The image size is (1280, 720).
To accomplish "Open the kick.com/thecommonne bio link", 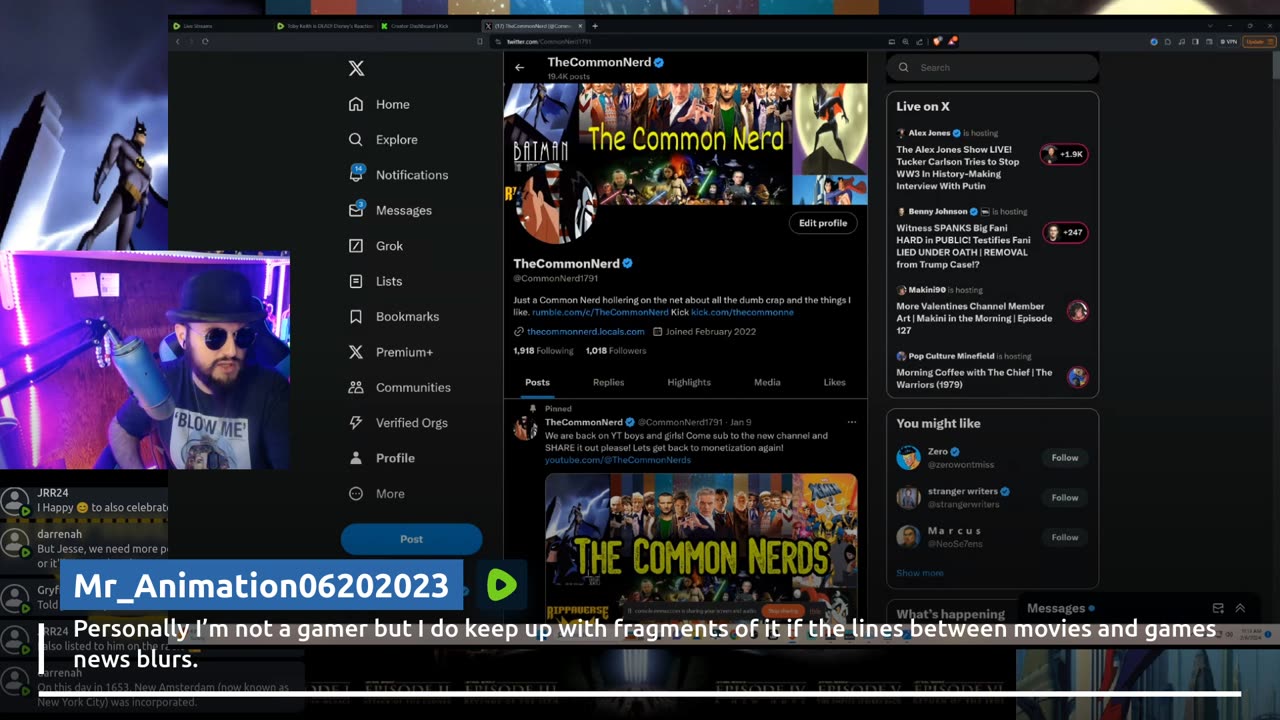I will point(742,312).
